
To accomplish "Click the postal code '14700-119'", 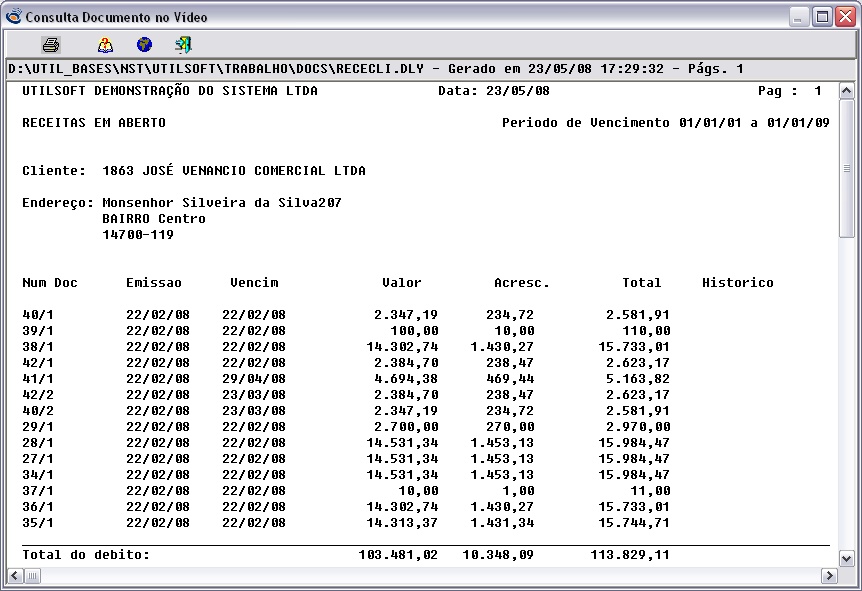I will (138, 234).
